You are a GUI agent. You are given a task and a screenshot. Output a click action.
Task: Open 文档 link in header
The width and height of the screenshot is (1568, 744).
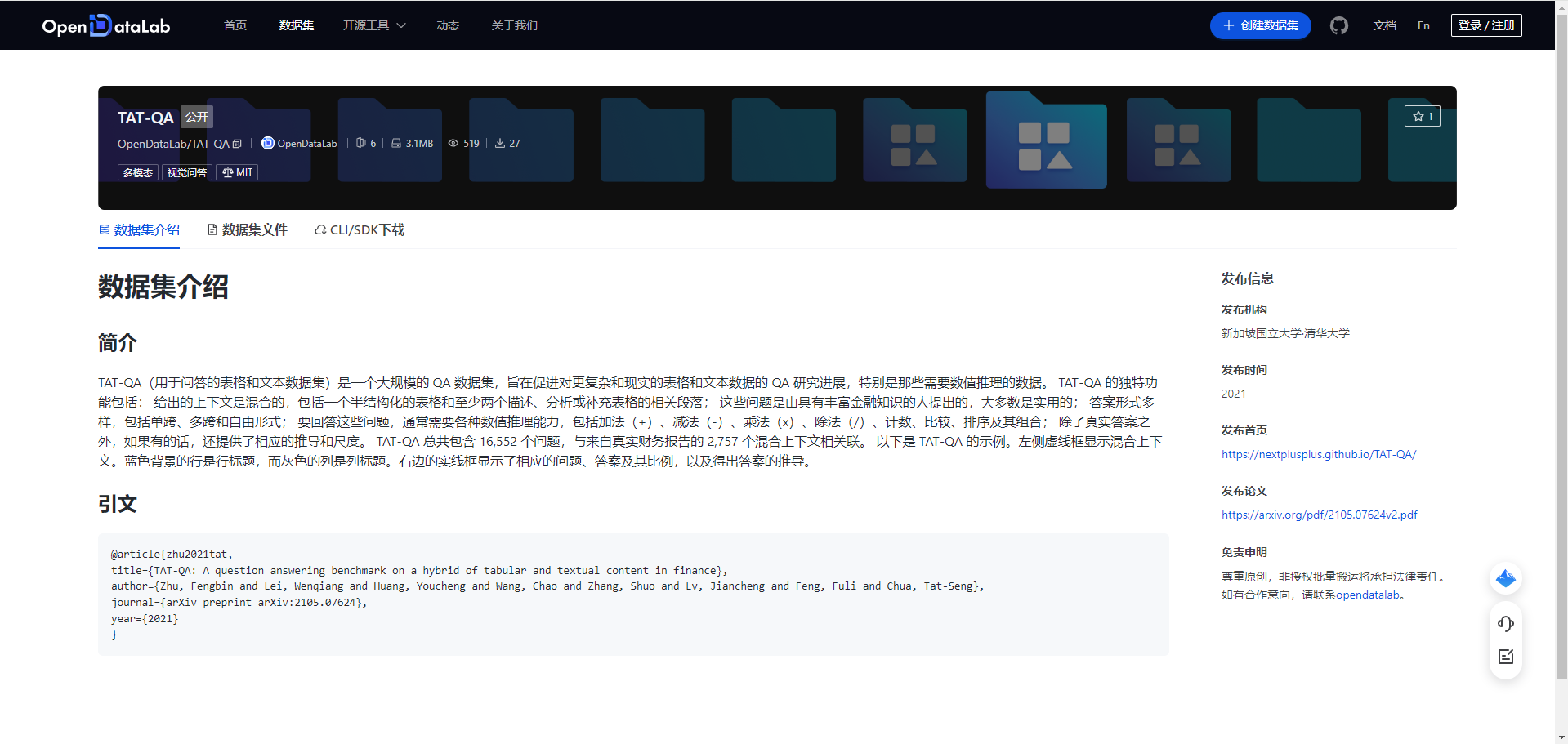click(1384, 25)
